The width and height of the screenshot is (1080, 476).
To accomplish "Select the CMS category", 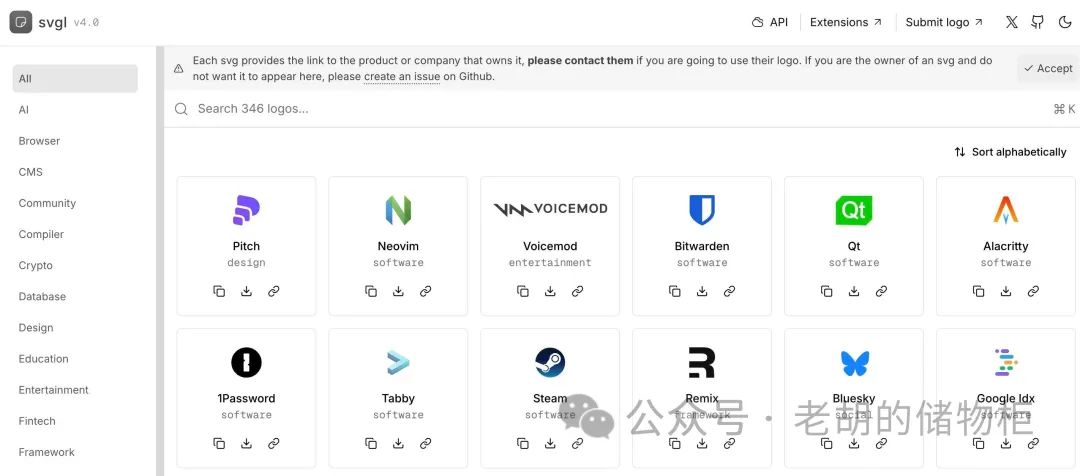I will click(x=75, y=172).
